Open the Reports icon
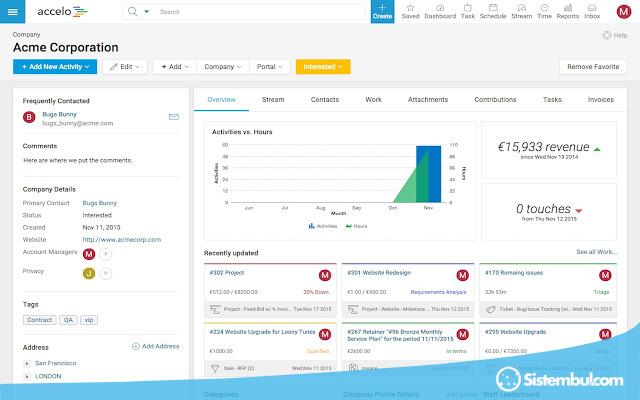This screenshot has height=400, width=640. (568, 11)
